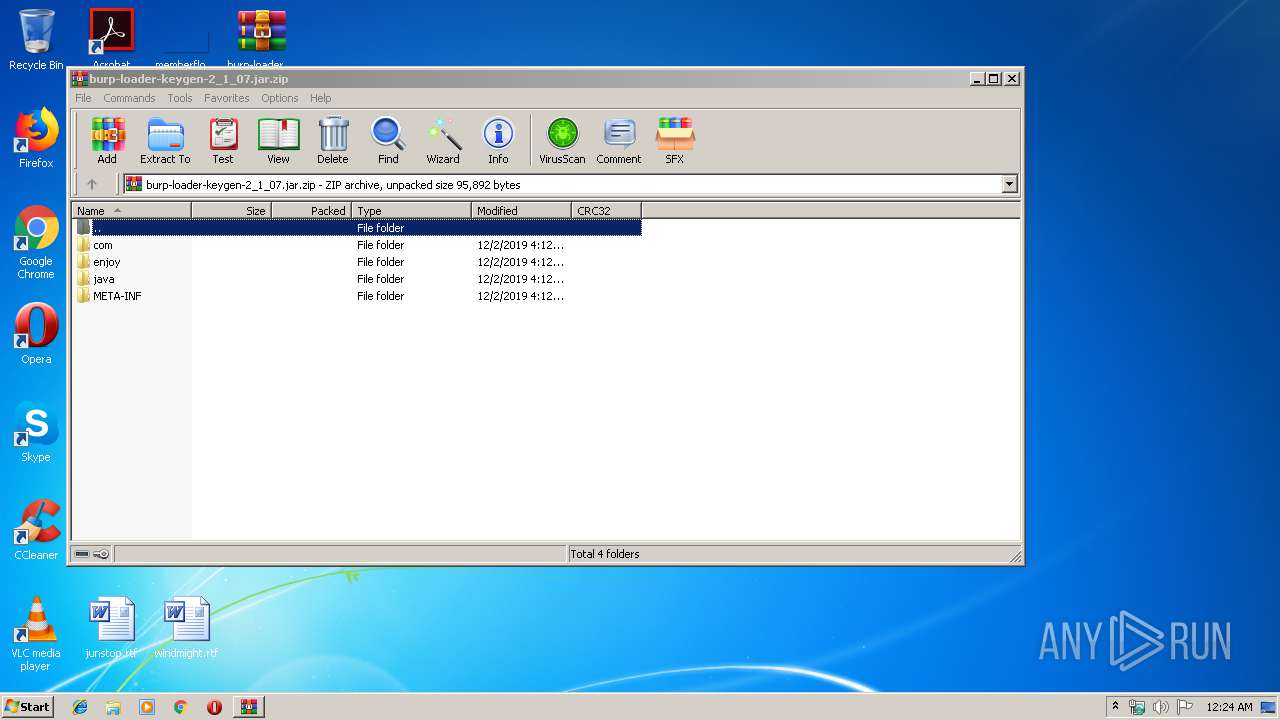Open media player taskbar icon
1280x720 pixels.
pyautogui.click(x=147, y=707)
